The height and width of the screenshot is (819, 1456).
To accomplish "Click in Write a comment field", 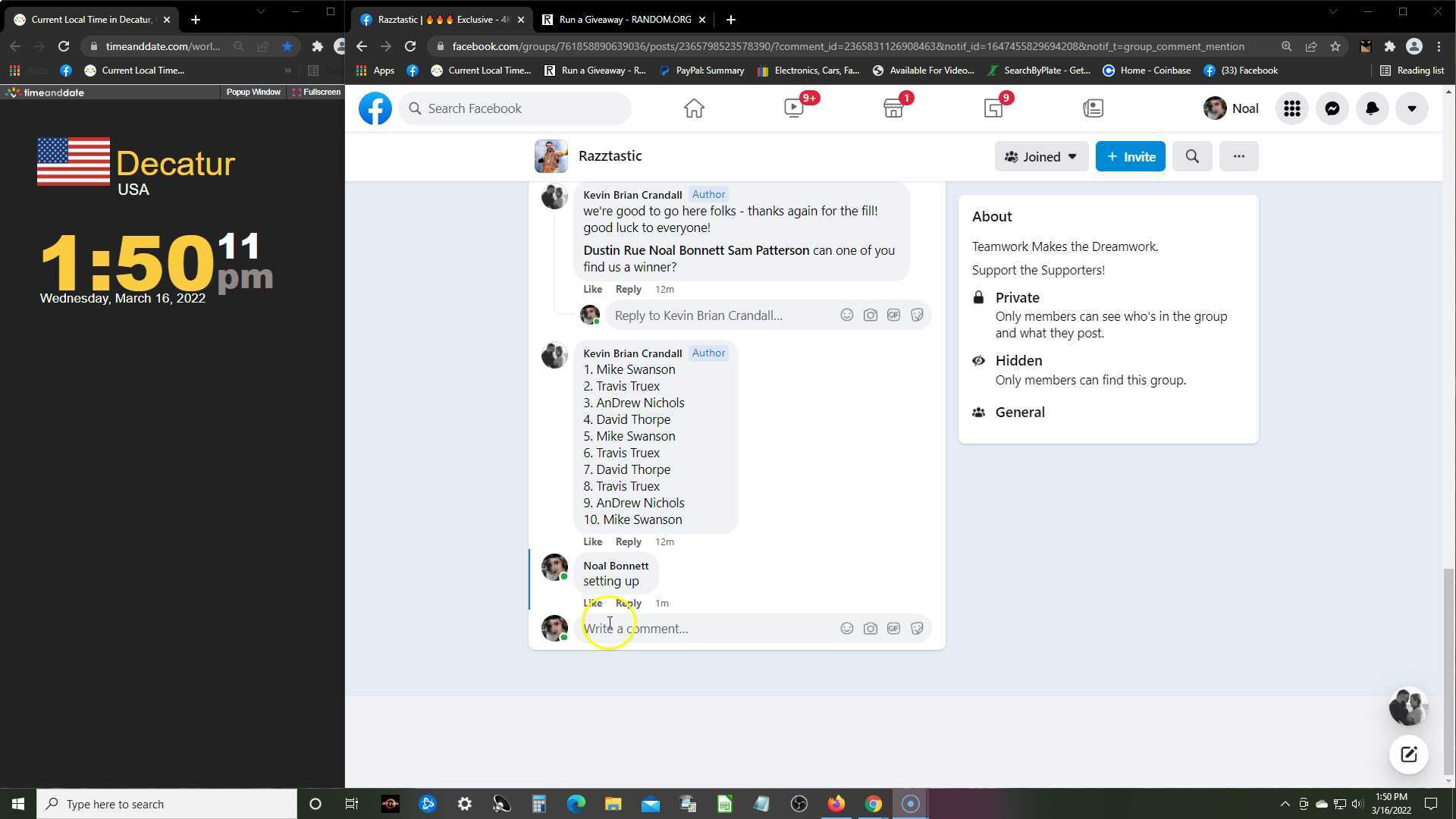I will pos(705,629).
